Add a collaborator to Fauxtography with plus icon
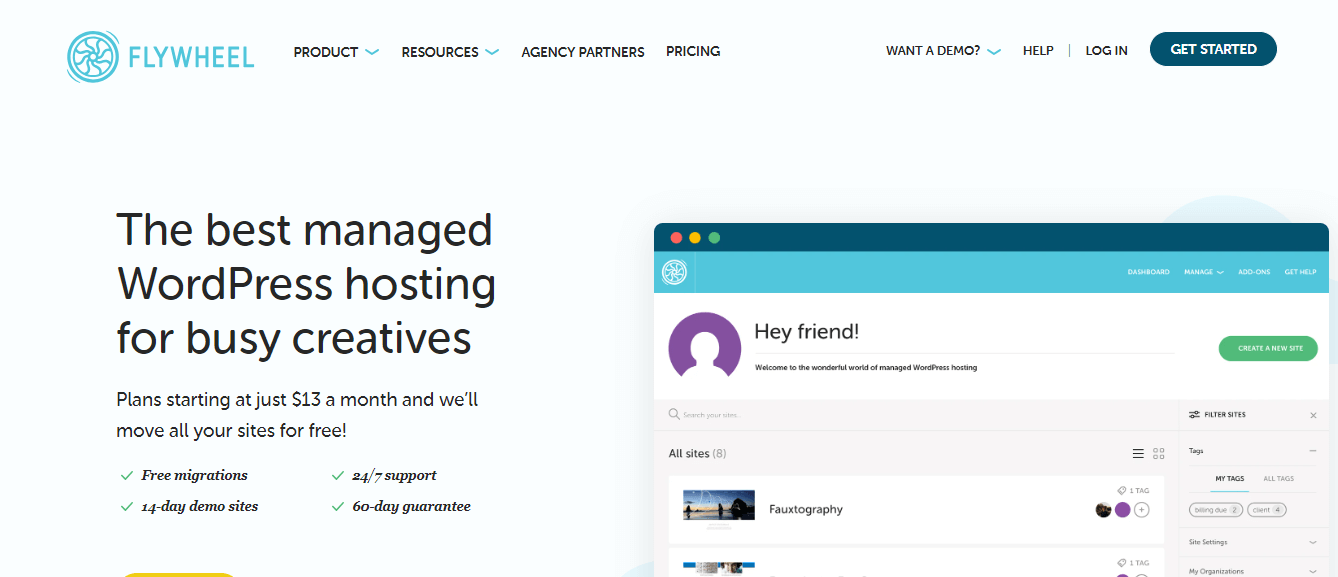This screenshot has width=1338, height=577. pyautogui.click(x=1142, y=510)
